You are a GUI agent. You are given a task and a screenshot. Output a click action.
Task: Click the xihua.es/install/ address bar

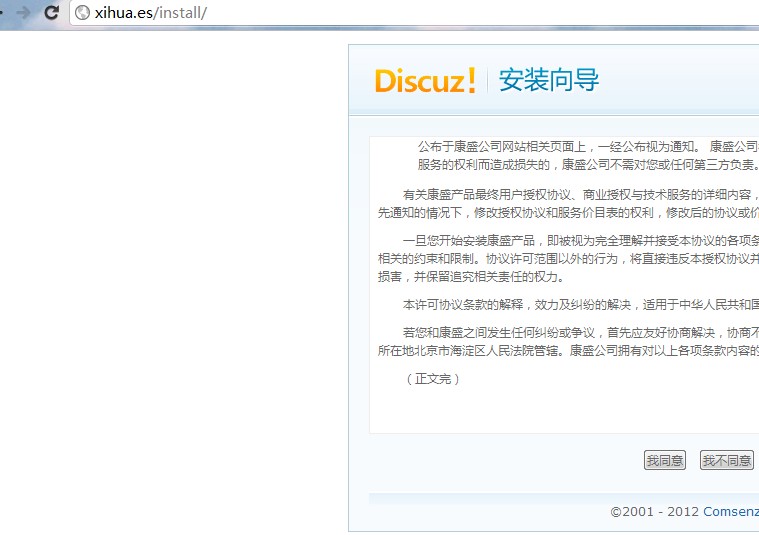414,13
